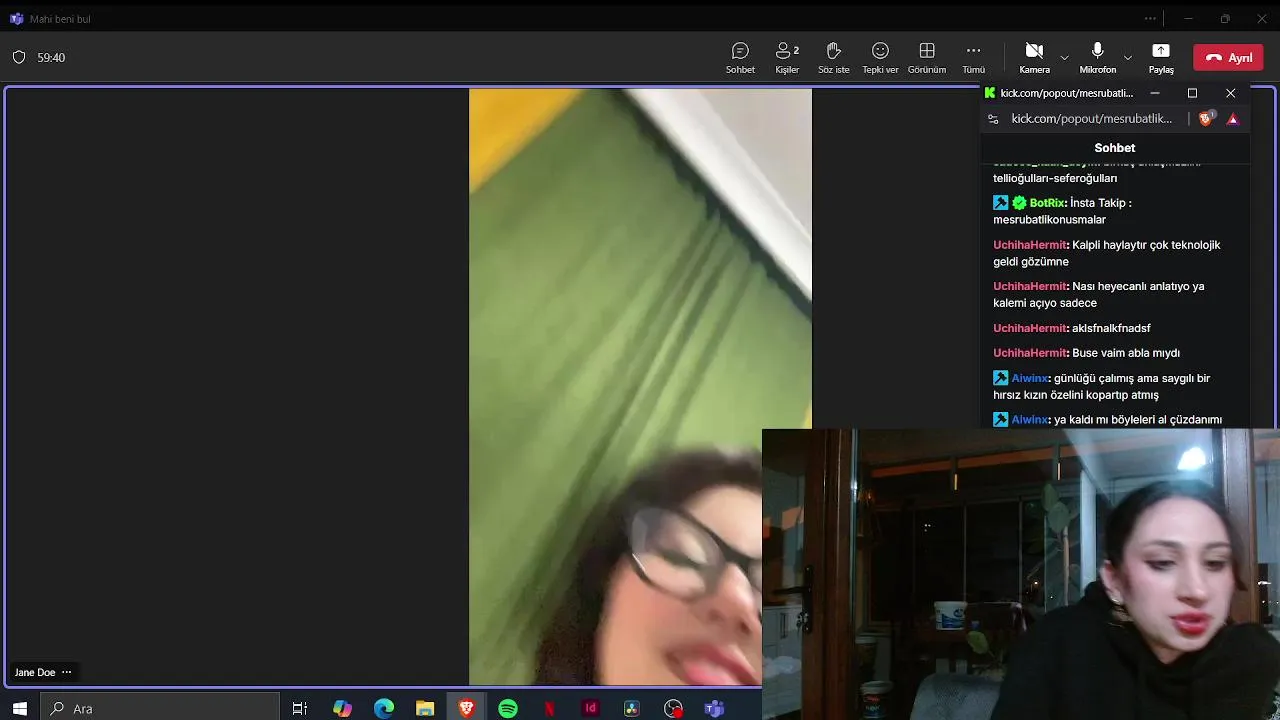Open Netflix from the taskbar
This screenshot has height=720, width=1280.
coord(549,708)
